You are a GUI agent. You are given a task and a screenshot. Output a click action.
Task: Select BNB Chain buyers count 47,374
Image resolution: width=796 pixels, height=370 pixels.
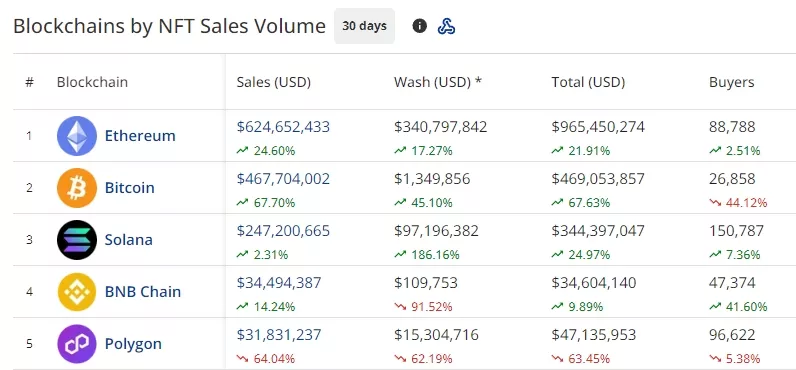click(x=732, y=283)
